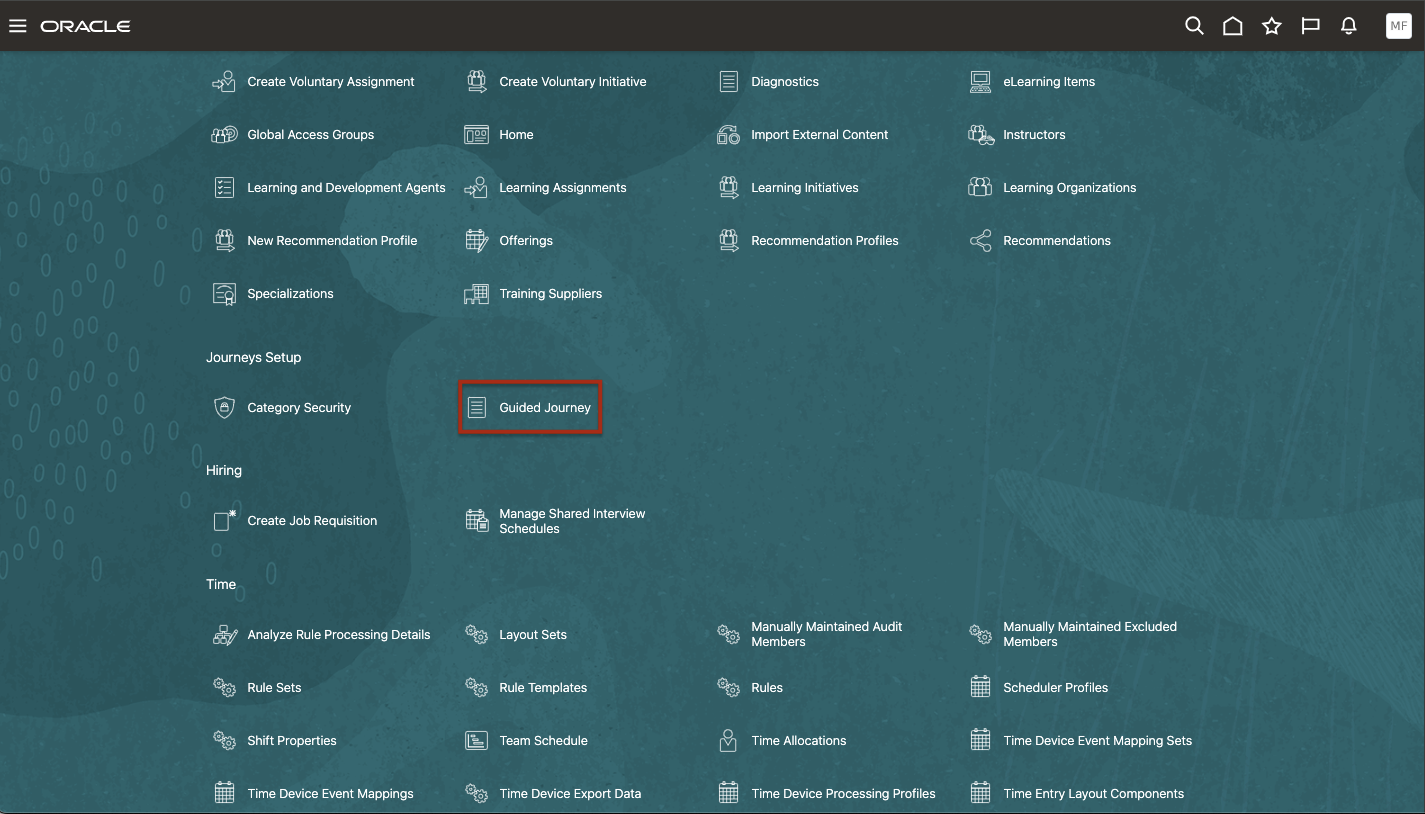Click the Team Schedule icon
Viewport: 1425px width, 814px height.
(x=476, y=741)
